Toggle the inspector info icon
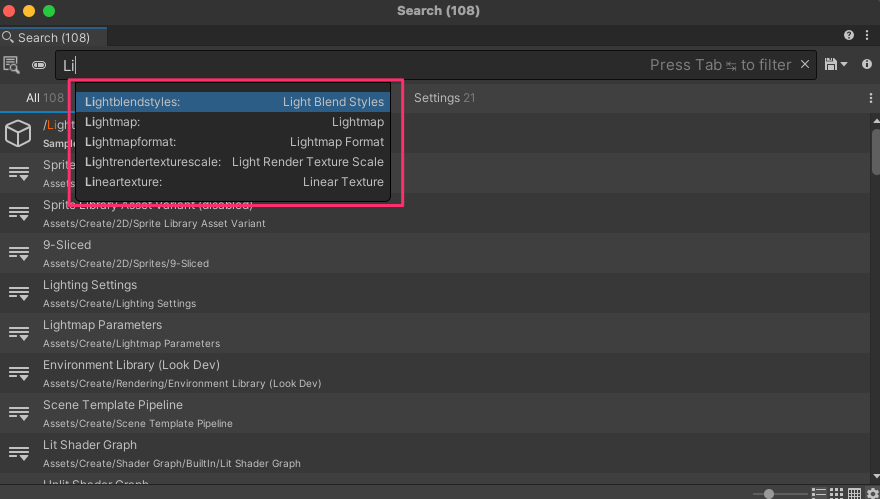 (x=867, y=65)
